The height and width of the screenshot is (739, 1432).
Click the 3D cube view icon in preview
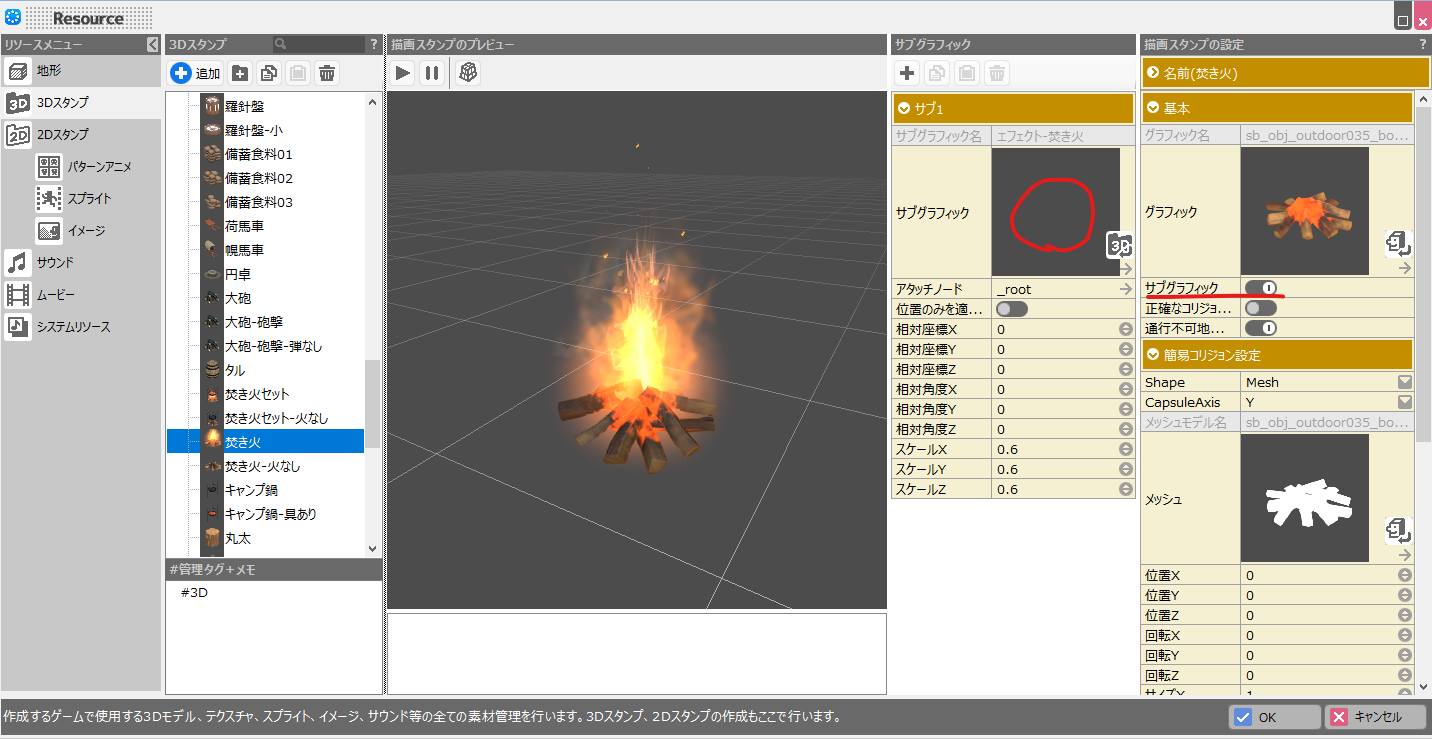click(468, 72)
